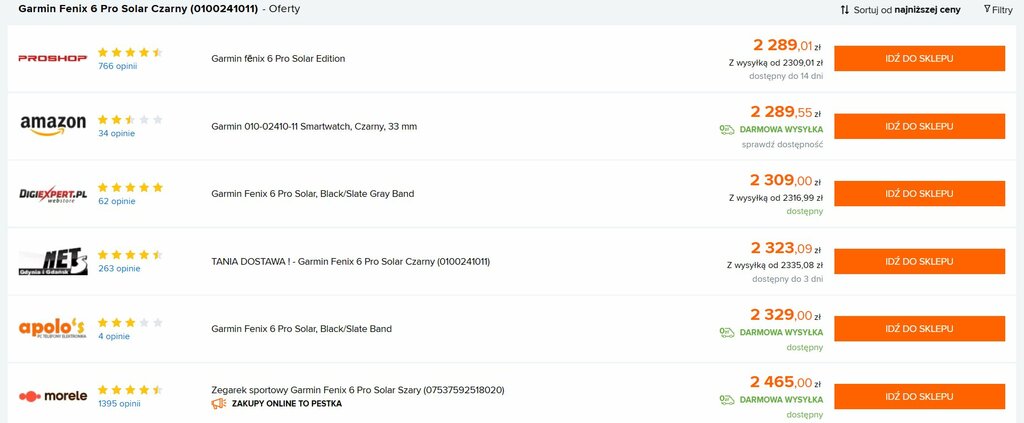The image size is (1024, 423).
Task: Click the Amazon store logo
Action: tap(53, 125)
